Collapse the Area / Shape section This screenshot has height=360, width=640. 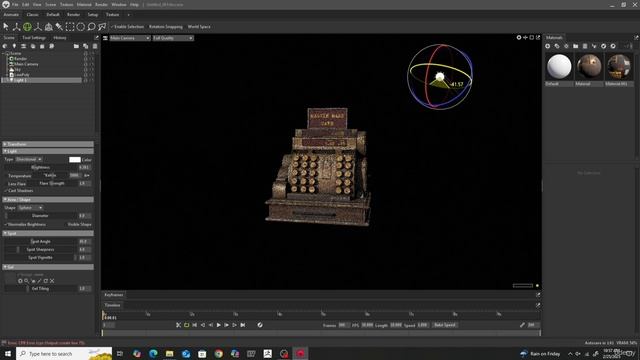click(x=48, y=200)
